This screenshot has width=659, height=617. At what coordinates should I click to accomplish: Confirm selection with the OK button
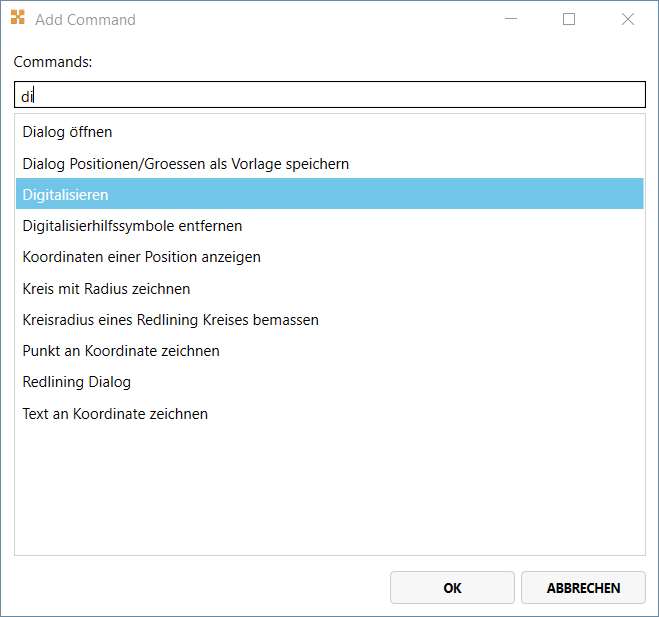coord(452,588)
